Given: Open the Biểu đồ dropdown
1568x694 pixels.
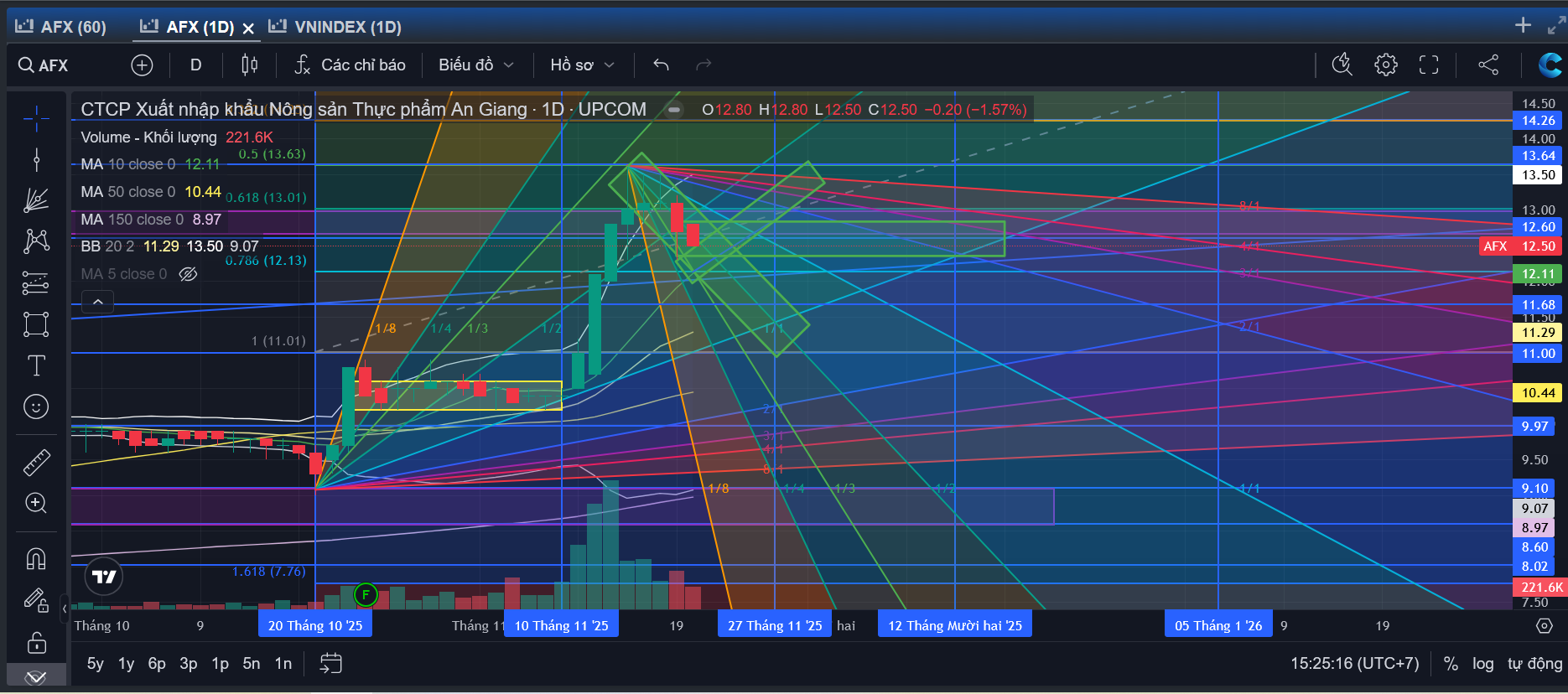Looking at the screenshot, I should tap(476, 65).
